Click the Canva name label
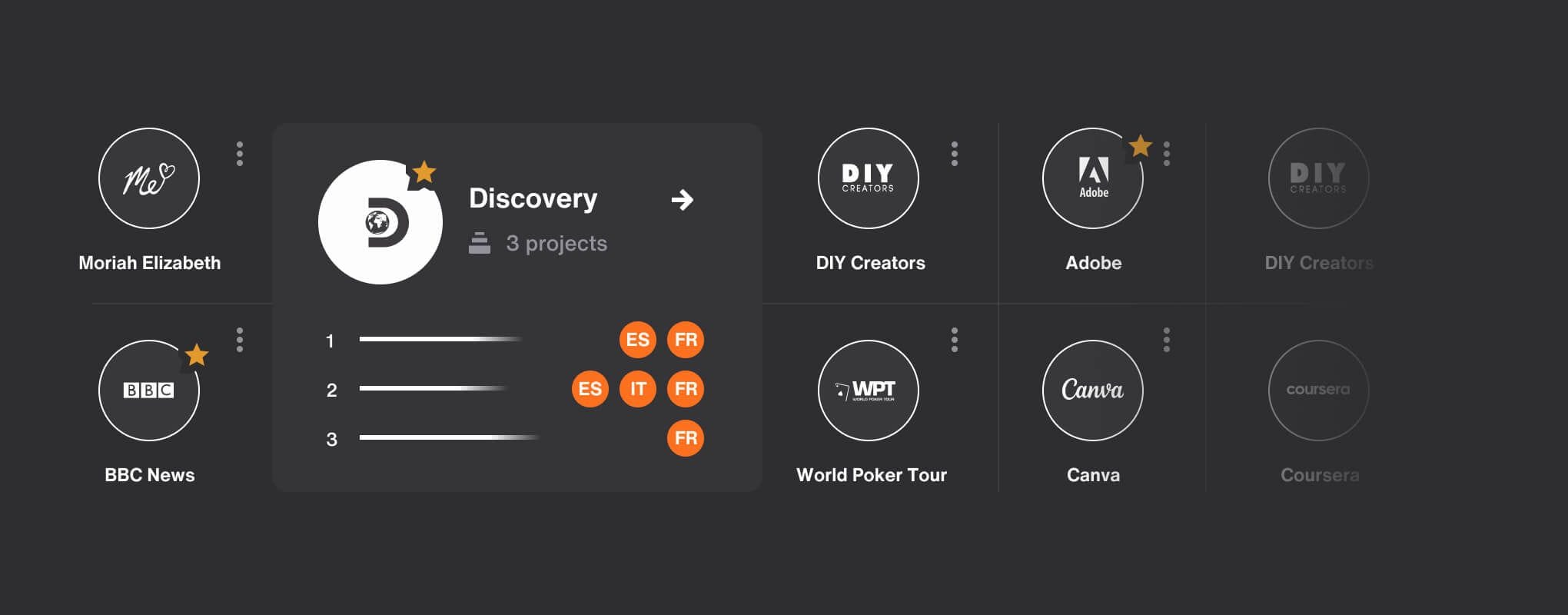Screen dimensions: 1568x615 [1094, 475]
